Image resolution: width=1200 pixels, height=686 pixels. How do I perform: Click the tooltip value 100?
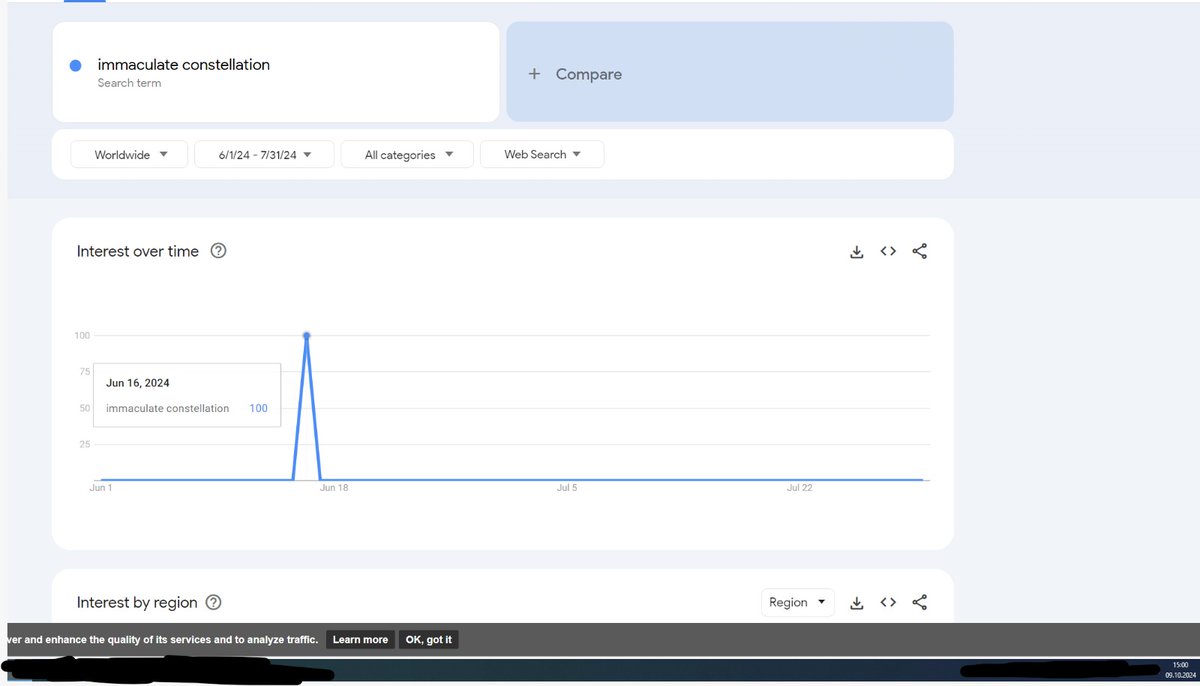click(x=258, y=408)
